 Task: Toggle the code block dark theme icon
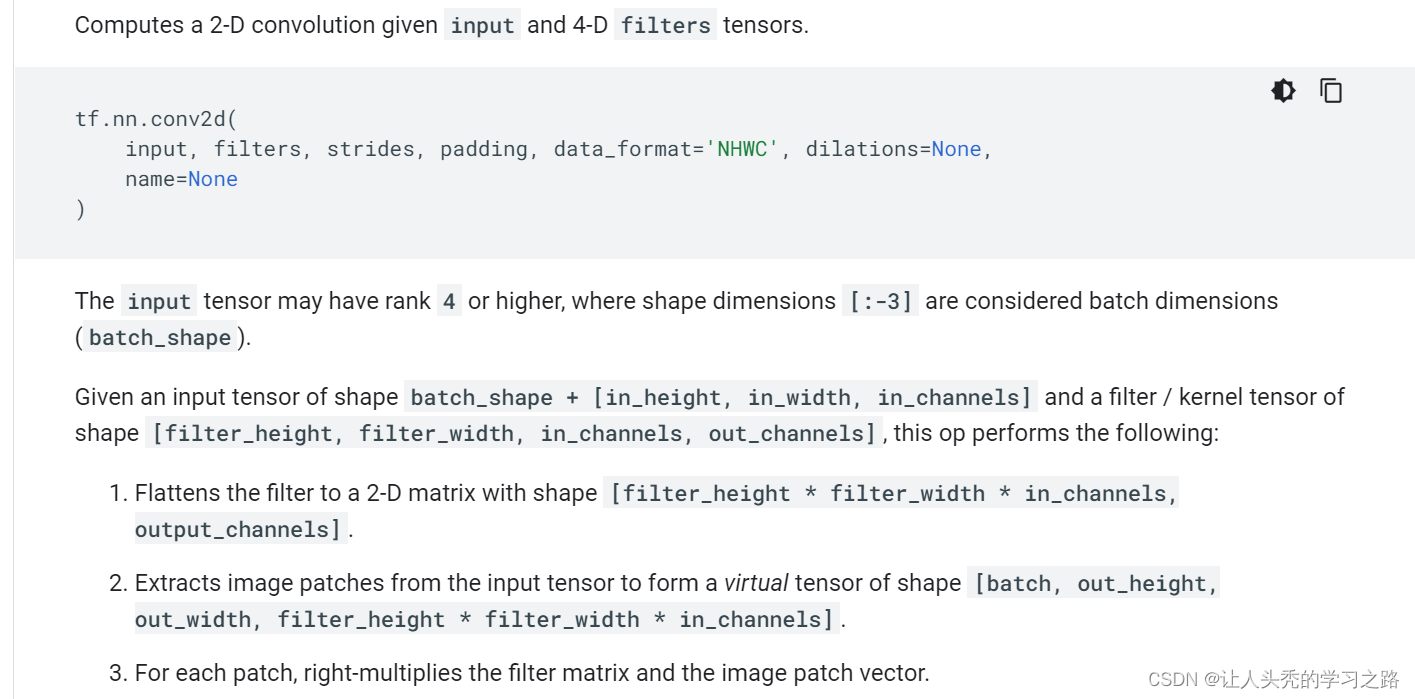(x=1283, y=90)
